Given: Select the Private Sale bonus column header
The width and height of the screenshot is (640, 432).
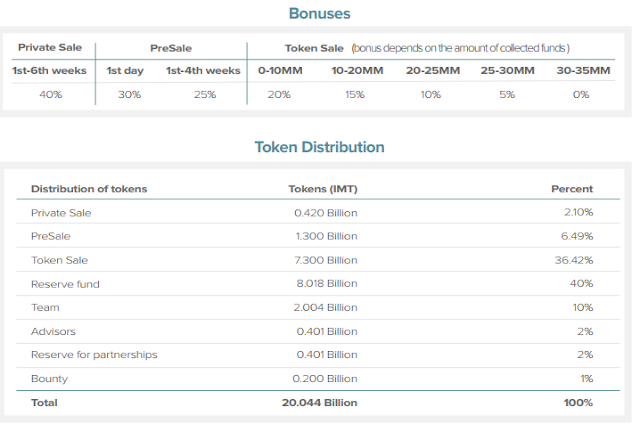Looking at the screenshot, I should point(50,47).
